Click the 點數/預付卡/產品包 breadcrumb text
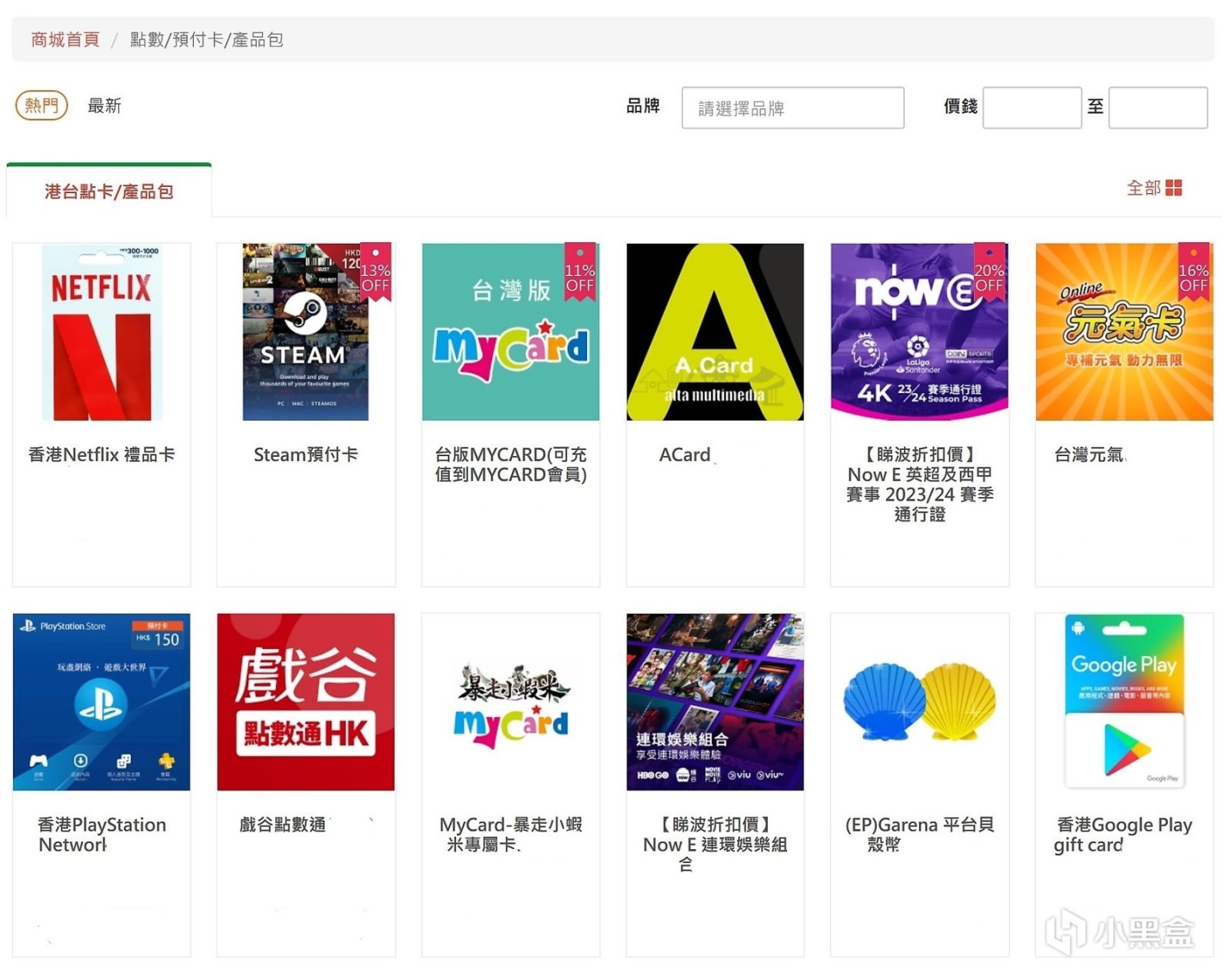1230x980 pixels. [206, 40]
